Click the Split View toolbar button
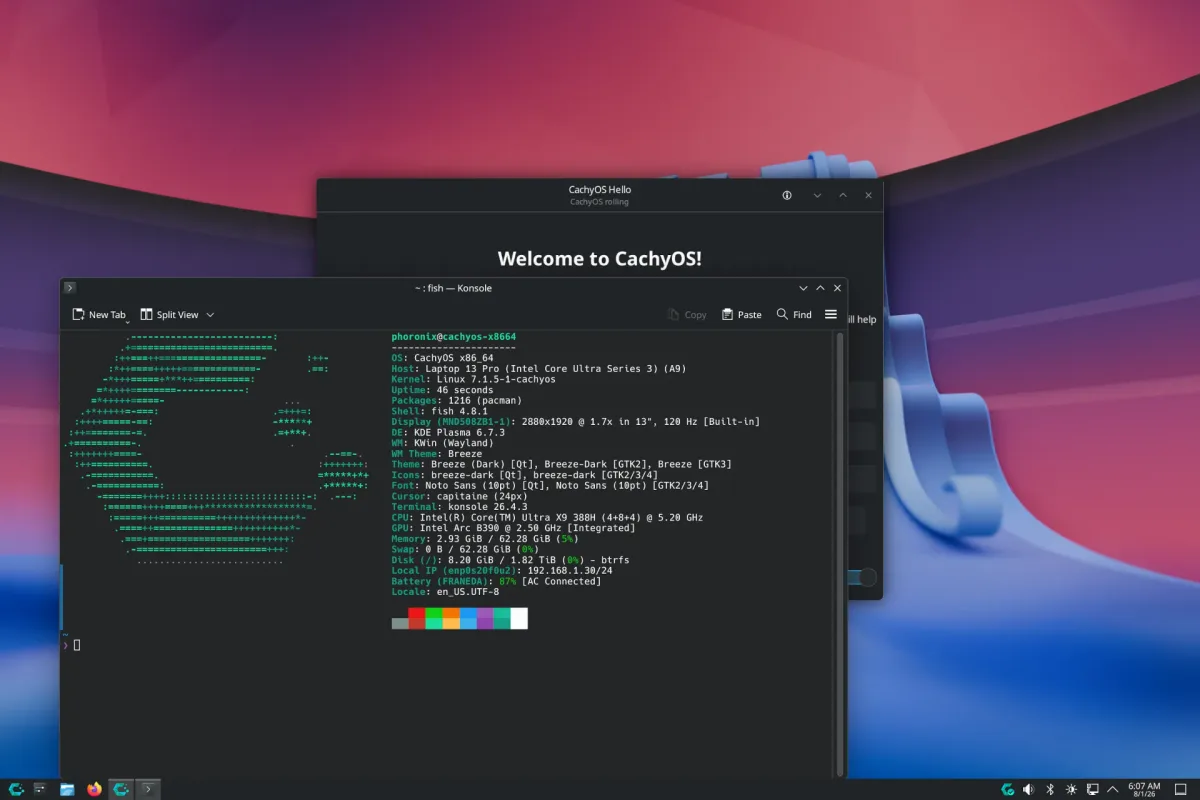 (169, 314)
